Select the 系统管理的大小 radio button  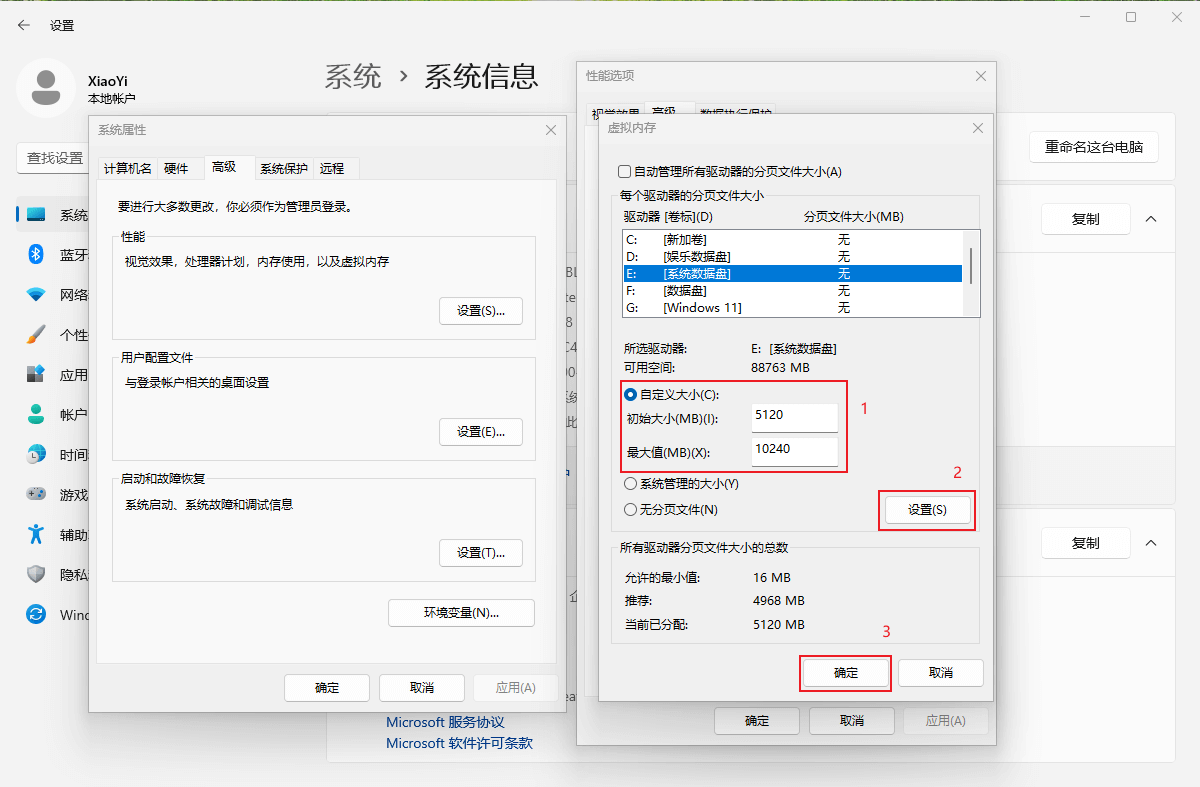tap(630, 481)
